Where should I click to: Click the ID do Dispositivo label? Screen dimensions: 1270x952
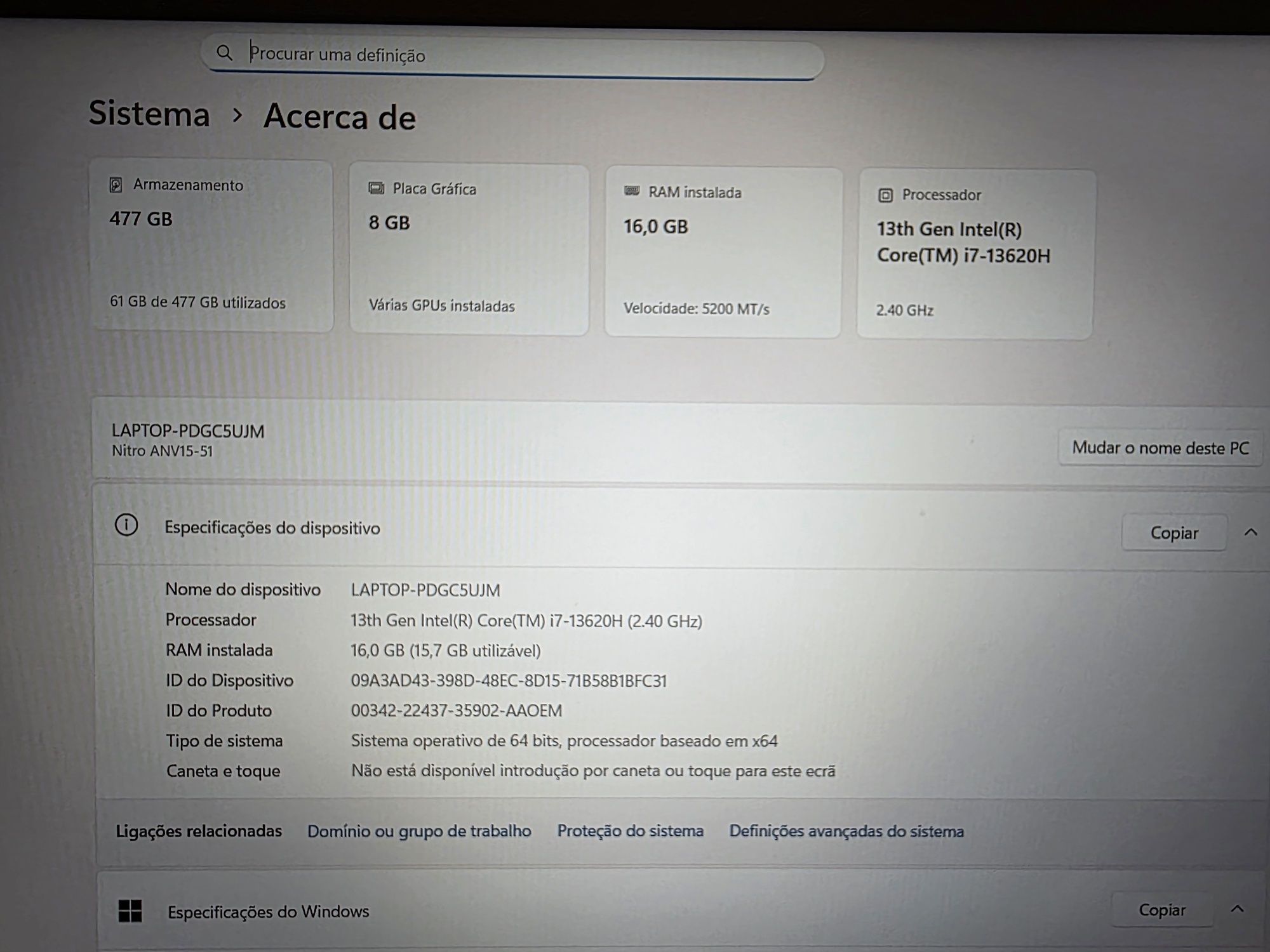click(x=230, y=680)
